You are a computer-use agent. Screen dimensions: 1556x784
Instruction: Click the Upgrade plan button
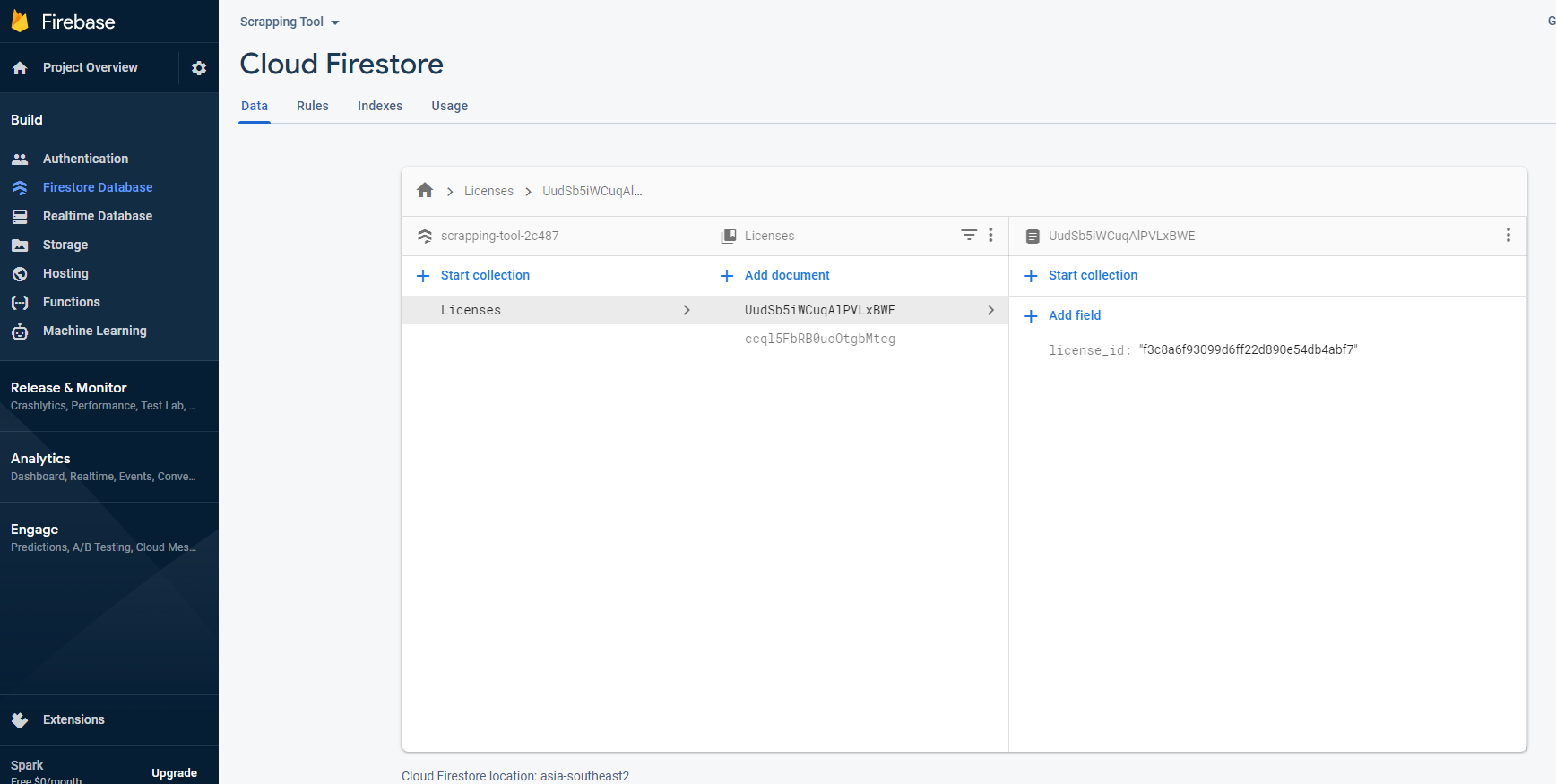point(174,772)
